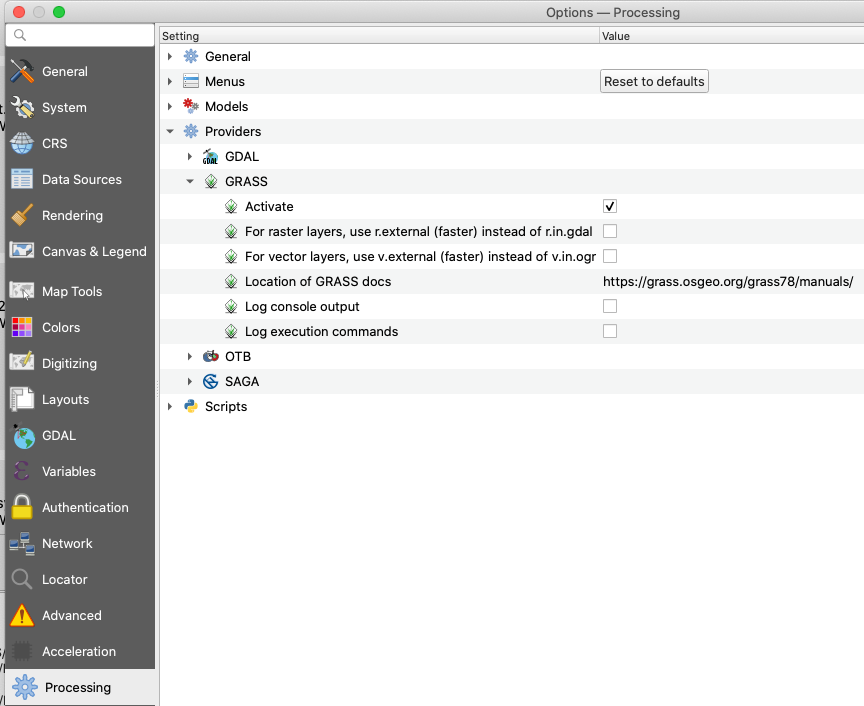864x706 pixels.
Task: Click the Advanced warning triangle icon
Action: [22, 615]
